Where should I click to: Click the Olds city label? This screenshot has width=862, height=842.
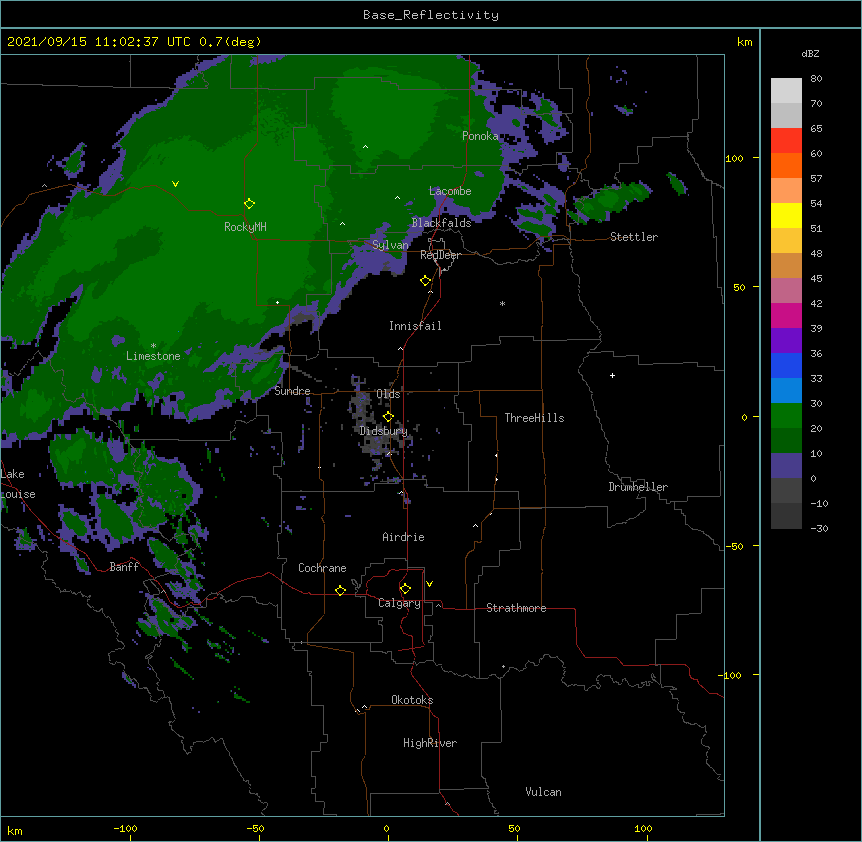[388, 394]
